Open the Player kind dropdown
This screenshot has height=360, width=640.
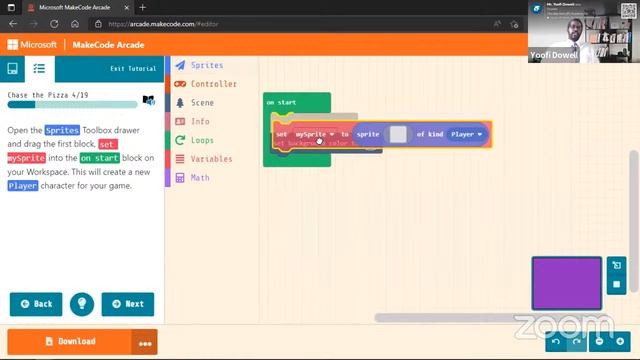point(467,134)
